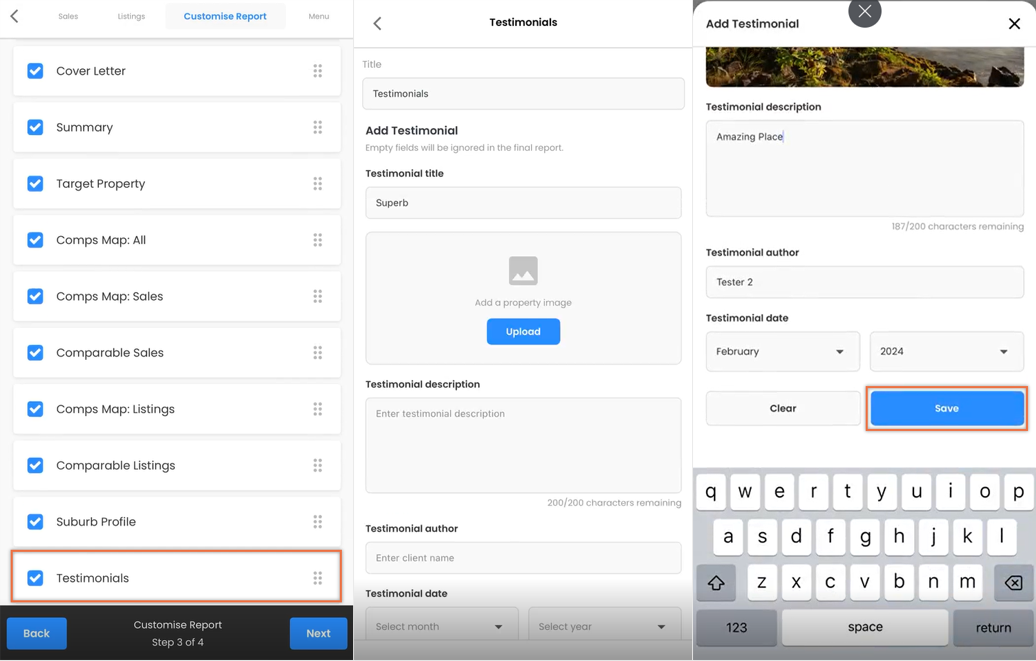Screen dimensions: 1036x661
Task: Tap the image placeholder icon above Upload
Action: point(523,270)
